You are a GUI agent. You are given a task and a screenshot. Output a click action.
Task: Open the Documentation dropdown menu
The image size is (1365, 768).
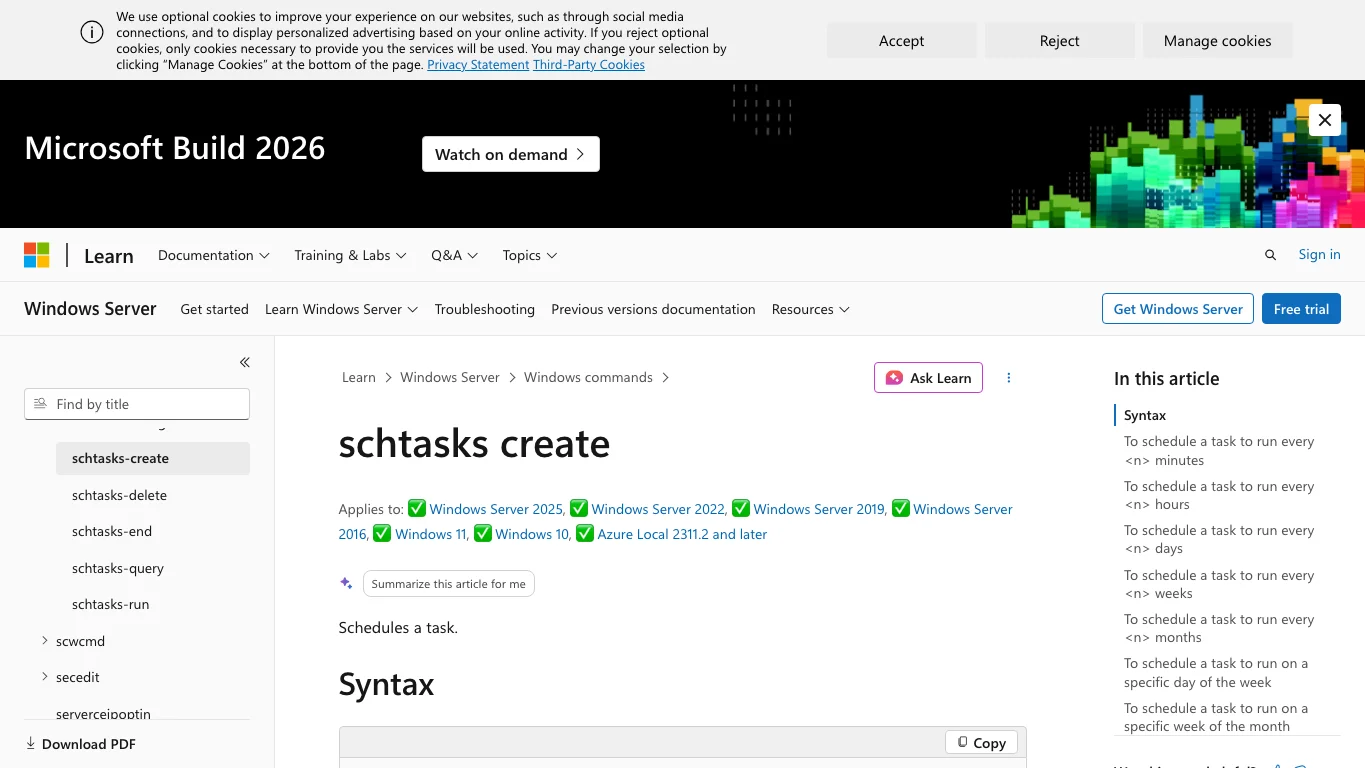coord(214,255)
